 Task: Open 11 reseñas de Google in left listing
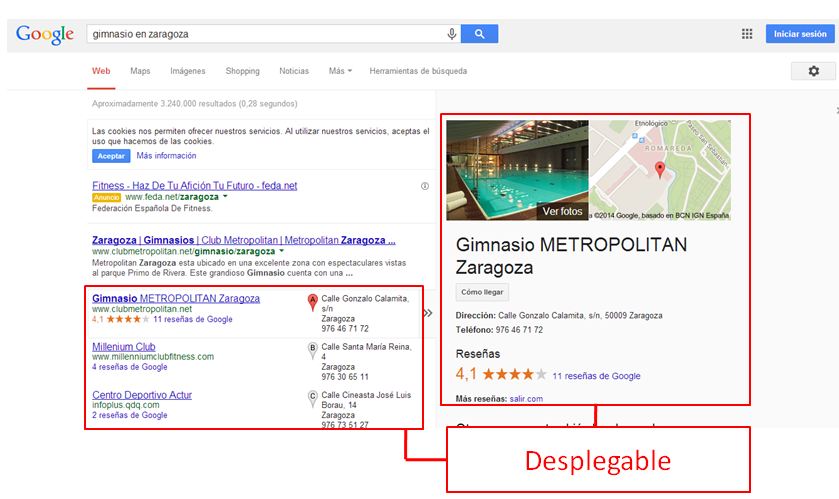point(193,319)
